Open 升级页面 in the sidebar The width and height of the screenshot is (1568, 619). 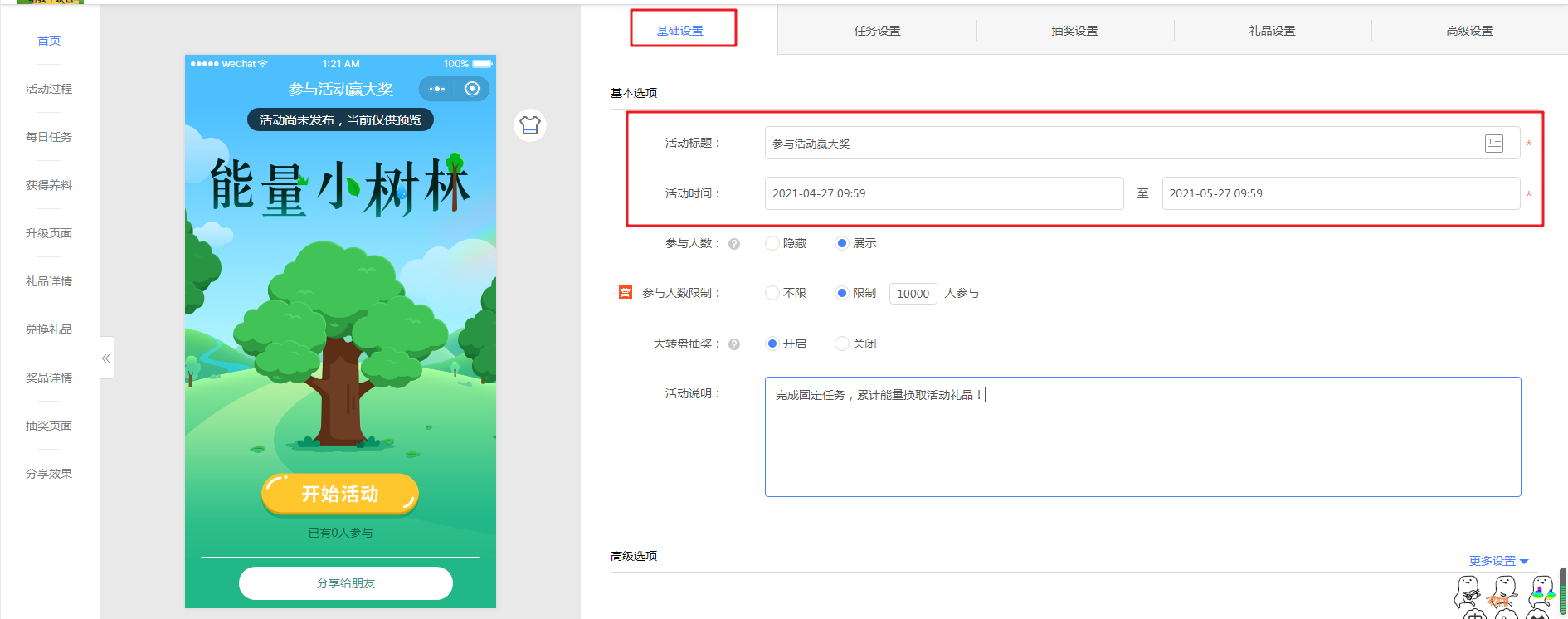click(x=49, y=233)
